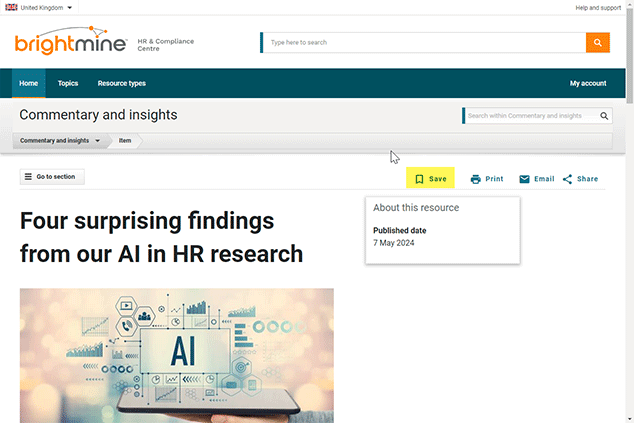
Task: Click the bookmark Save icon
Action: point(419,179)
